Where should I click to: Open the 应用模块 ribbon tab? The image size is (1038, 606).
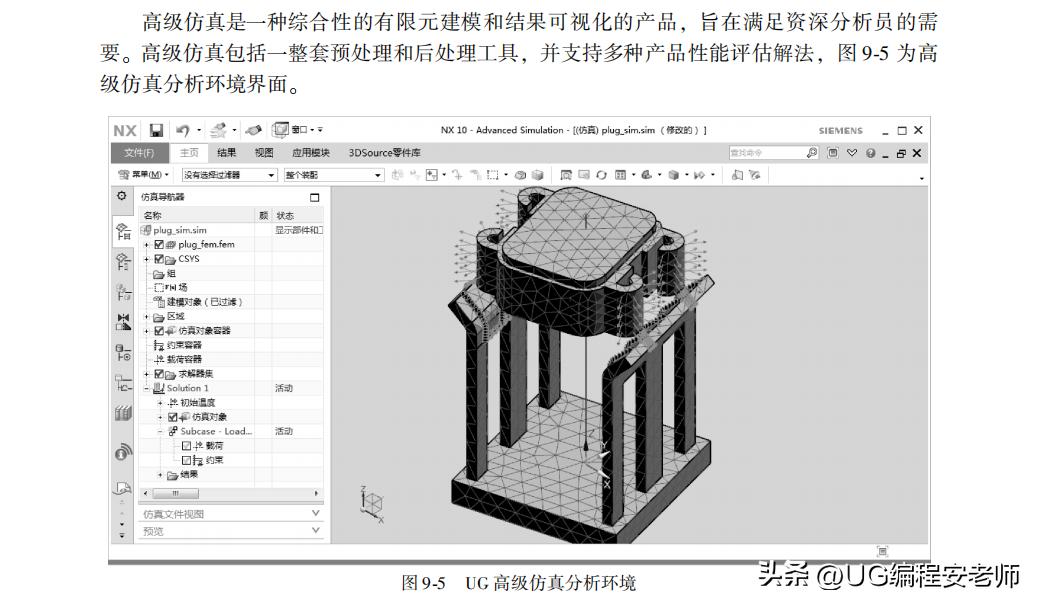313,152
